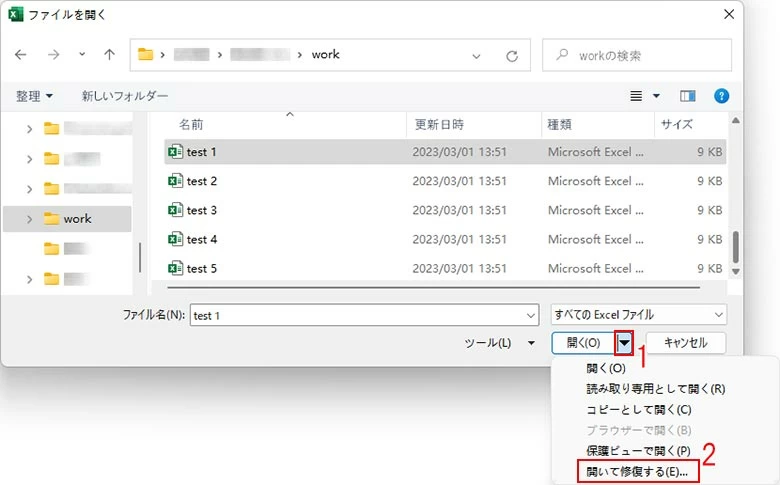Toggle the preview pane icon
This screenshot has height=485, width=780.
click(x=687, y=96)
